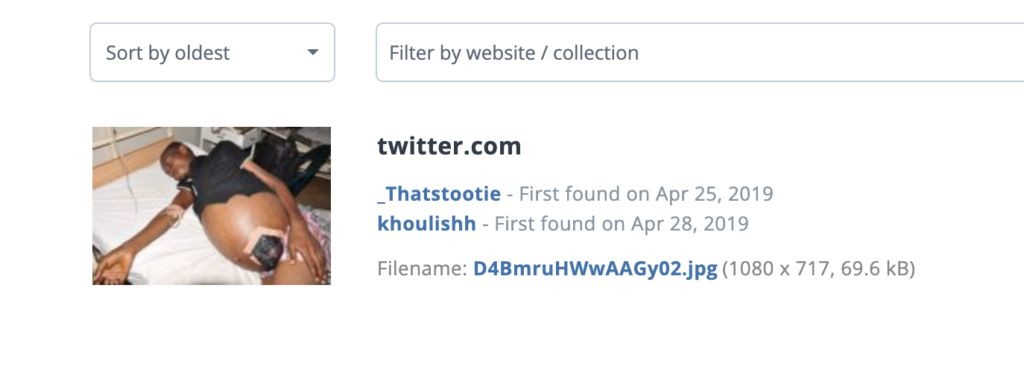Click the "First found on Apr 25, 2019" text
The image size is (1024, 388).
pos(646,194)
